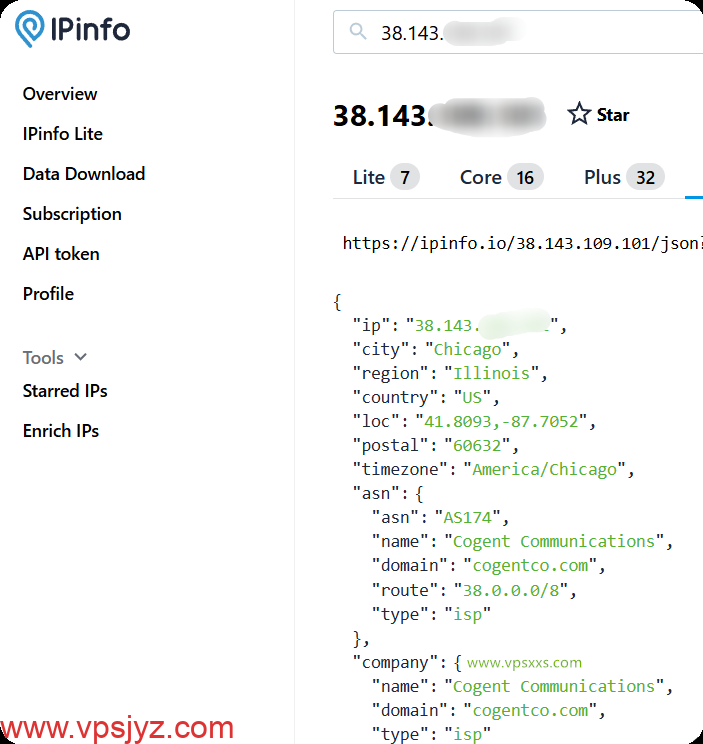This screenshot has height=744, width=703.
Task: Select the route "38.0.0.0/8"
Action: pos(510,590)
